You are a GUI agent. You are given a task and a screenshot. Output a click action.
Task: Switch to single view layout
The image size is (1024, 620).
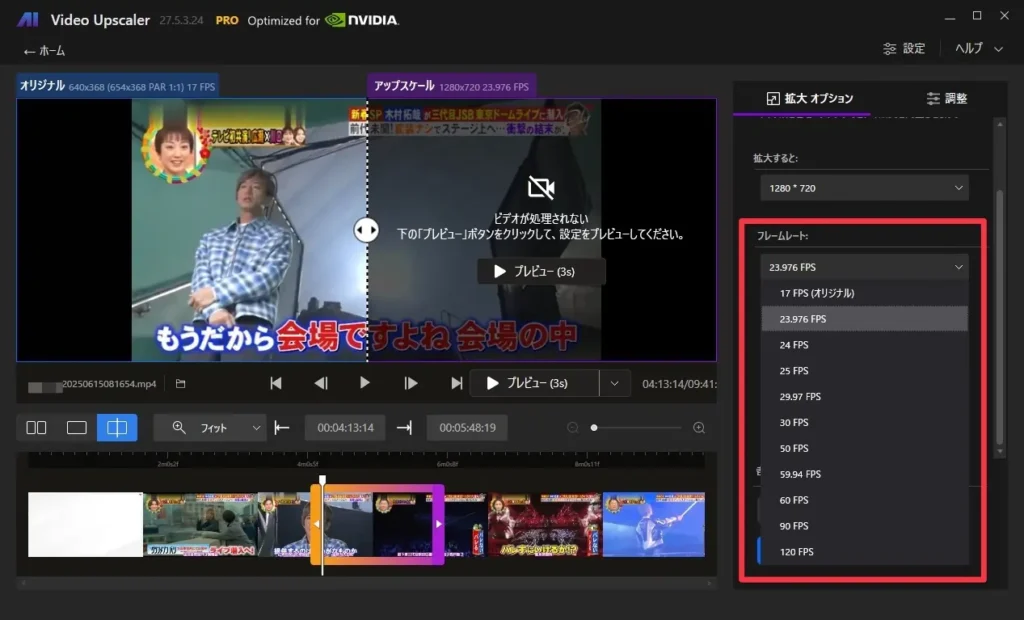(x=77, y=428)
